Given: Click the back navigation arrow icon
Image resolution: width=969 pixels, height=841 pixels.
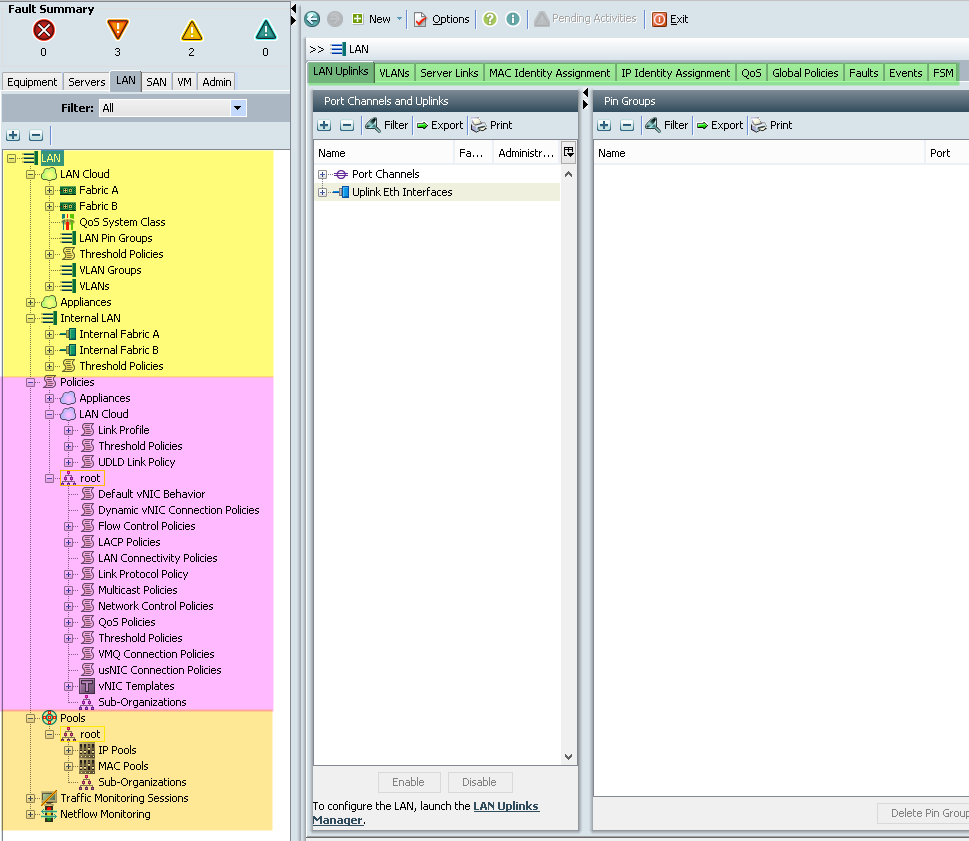Looking at the screenshot, I should tap(312, 19).
